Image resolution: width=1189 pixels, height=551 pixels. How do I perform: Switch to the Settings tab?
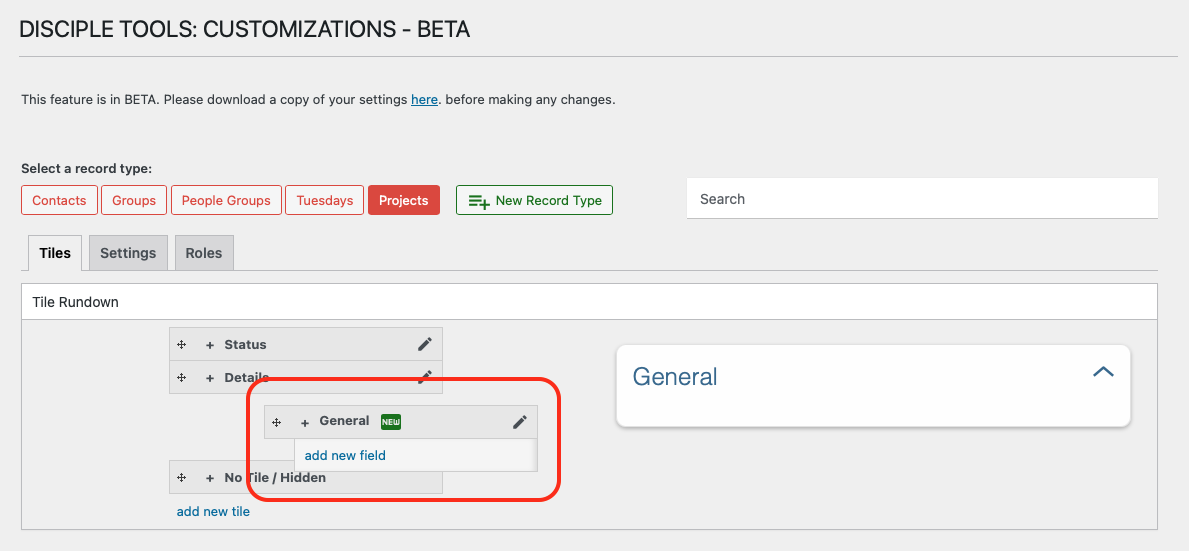[128, 253]
